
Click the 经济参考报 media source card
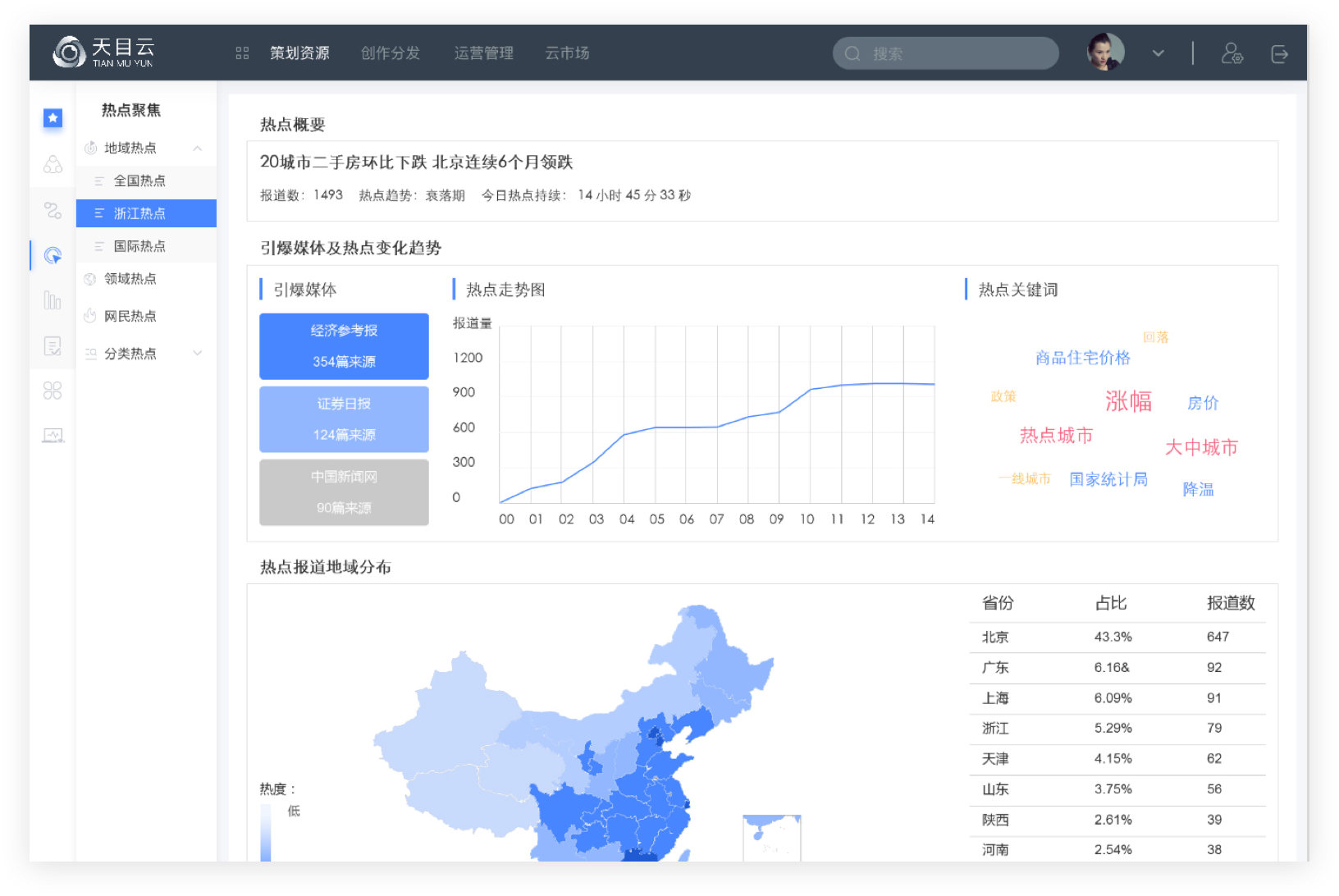point(344,346)
